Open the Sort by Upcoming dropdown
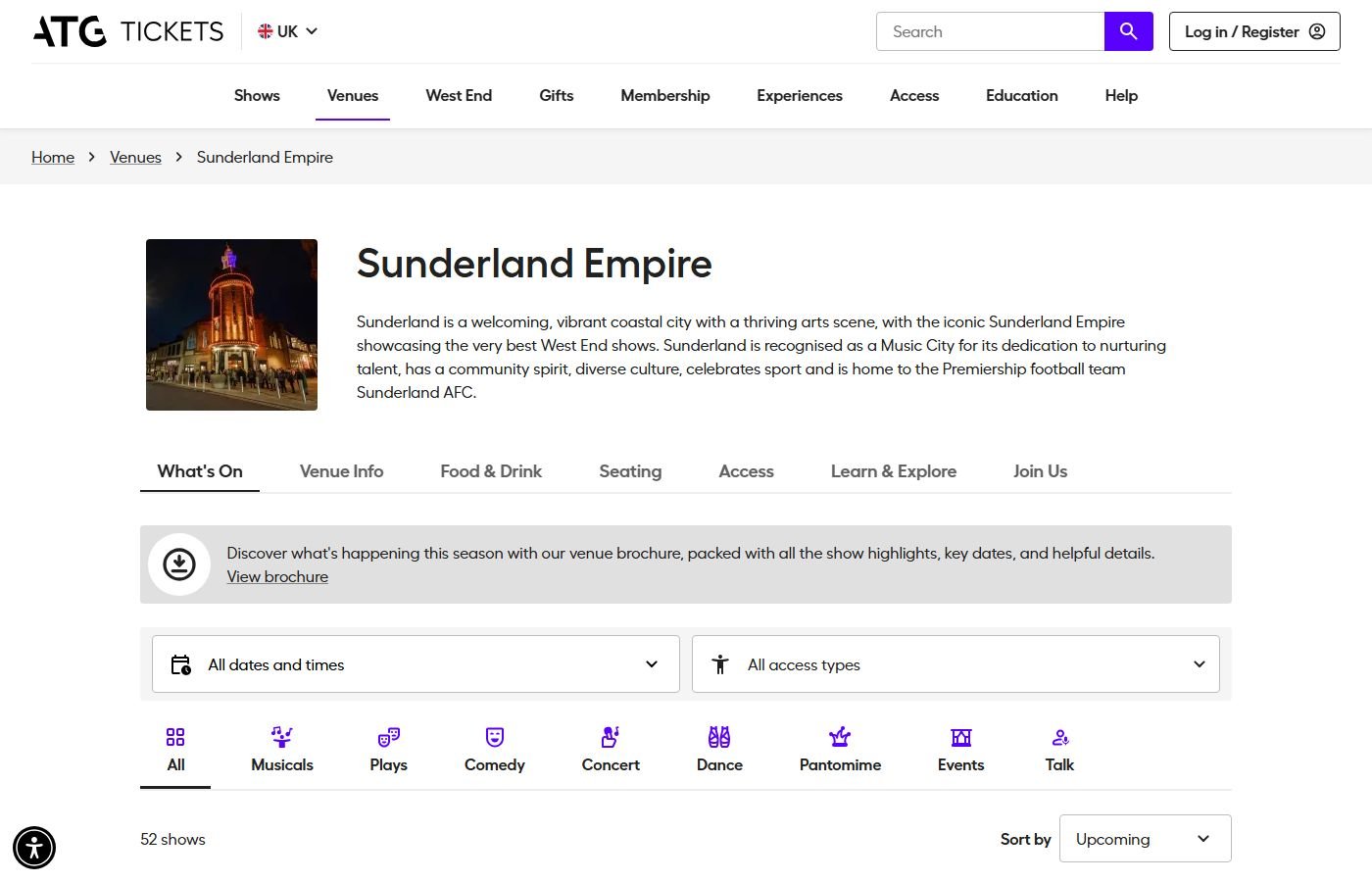1372x882 pixels. tap(1146, 839)
